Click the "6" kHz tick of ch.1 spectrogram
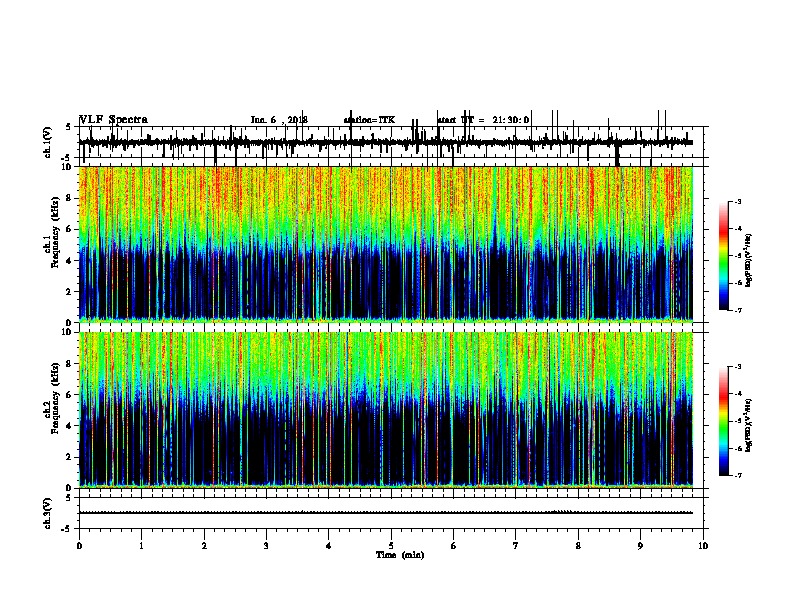Image resolution: width=792 pixels, height=612 pixels. click(x=70, y=229)
